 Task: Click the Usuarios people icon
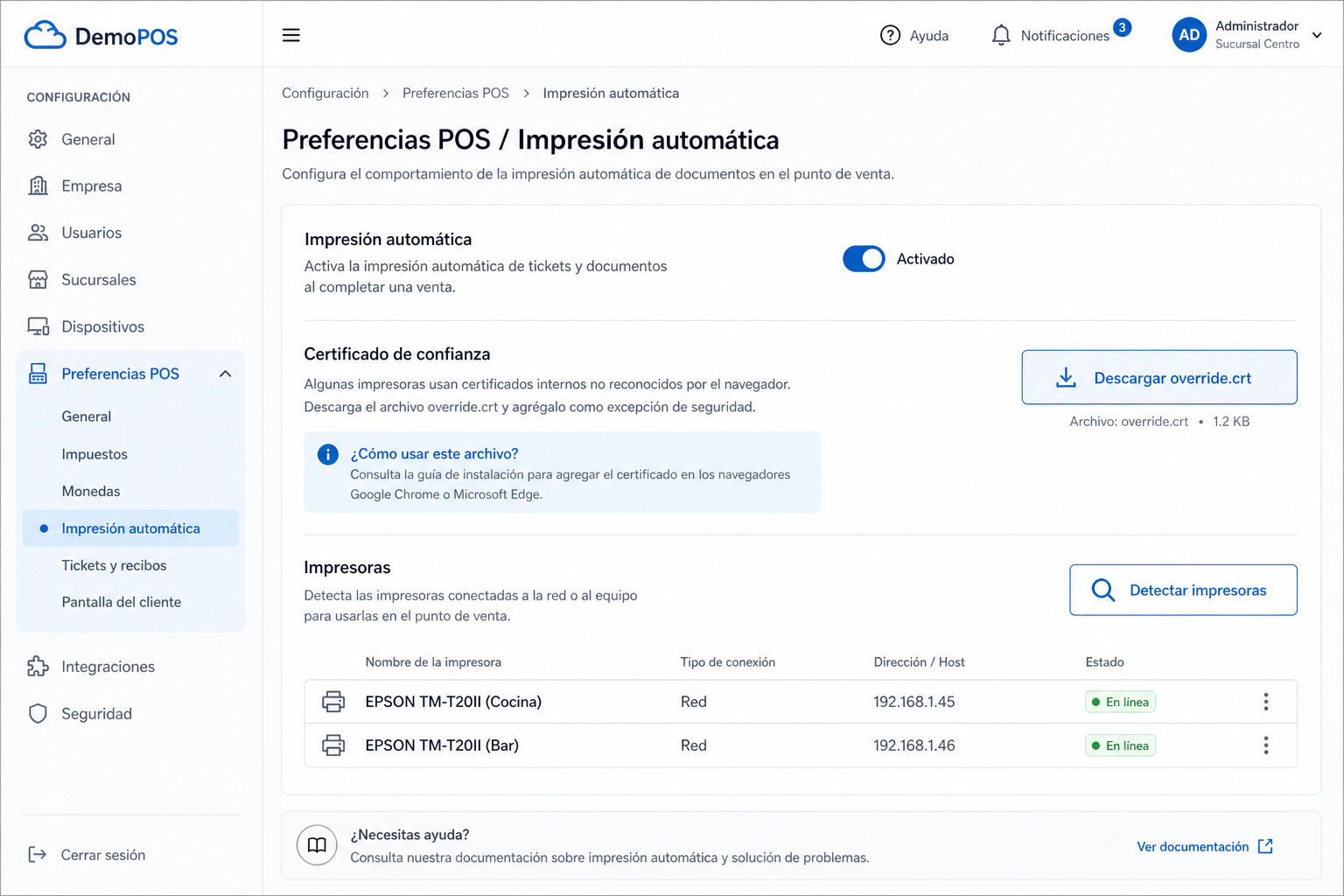[x=38, y=233]
